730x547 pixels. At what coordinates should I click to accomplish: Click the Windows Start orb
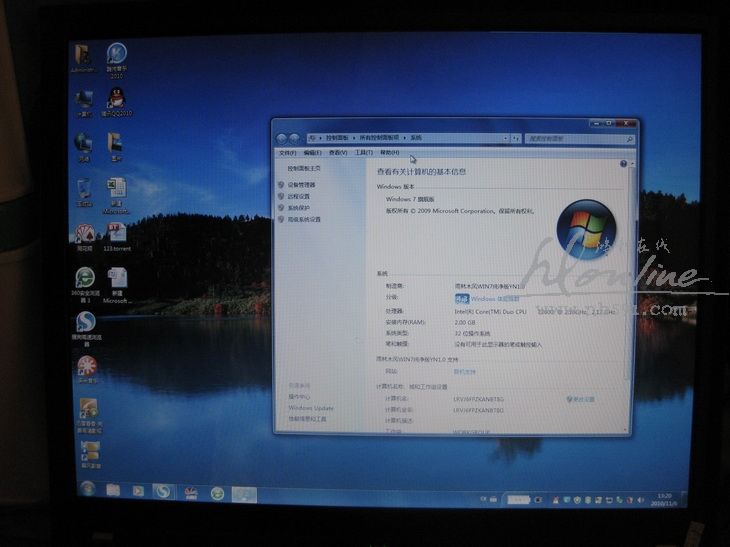pos(87,490)
